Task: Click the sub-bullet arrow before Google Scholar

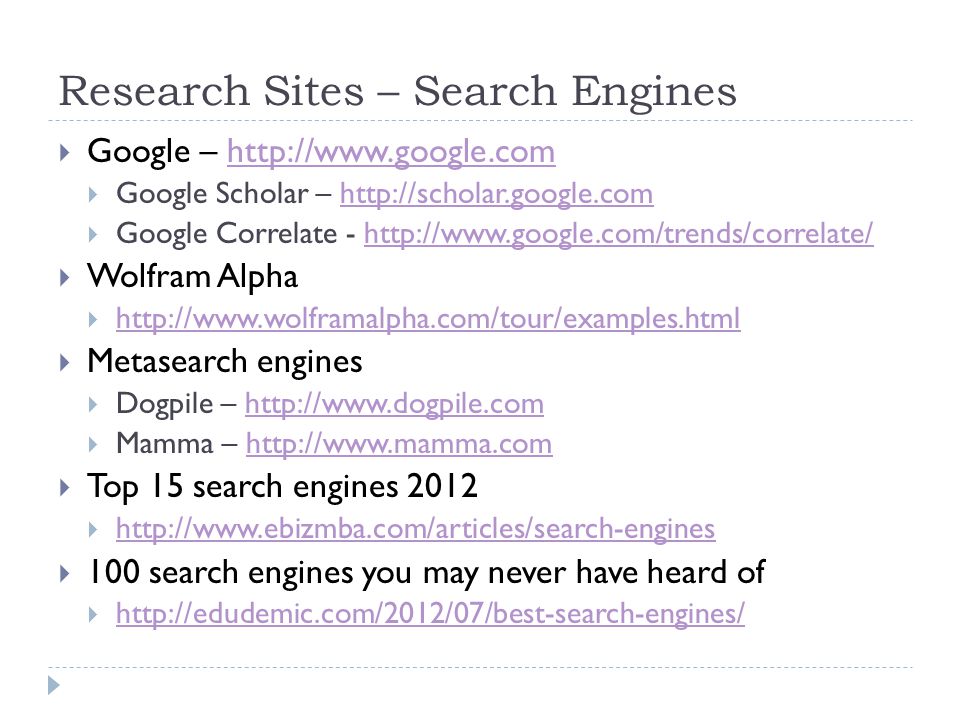Action: coord(92,195)
